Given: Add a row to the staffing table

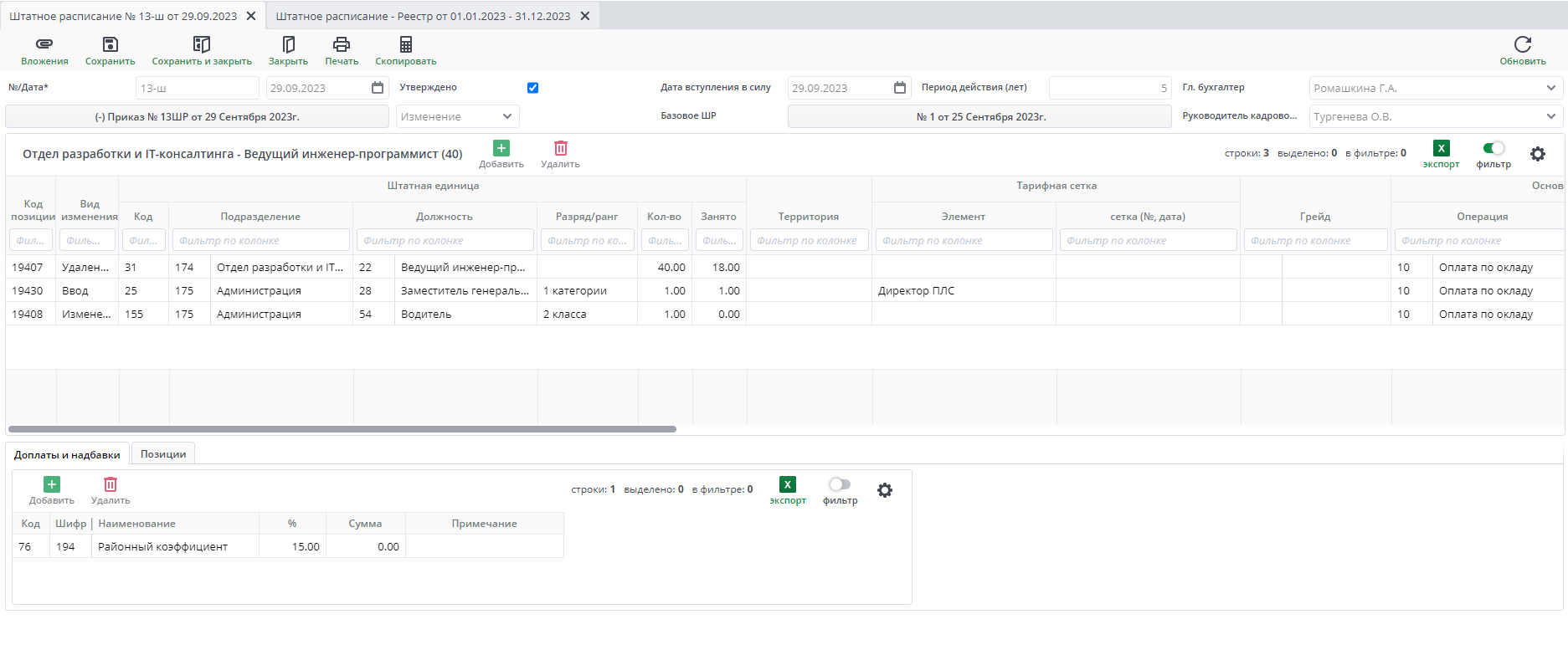Looking at the screenshot, I should pos(501,148).
